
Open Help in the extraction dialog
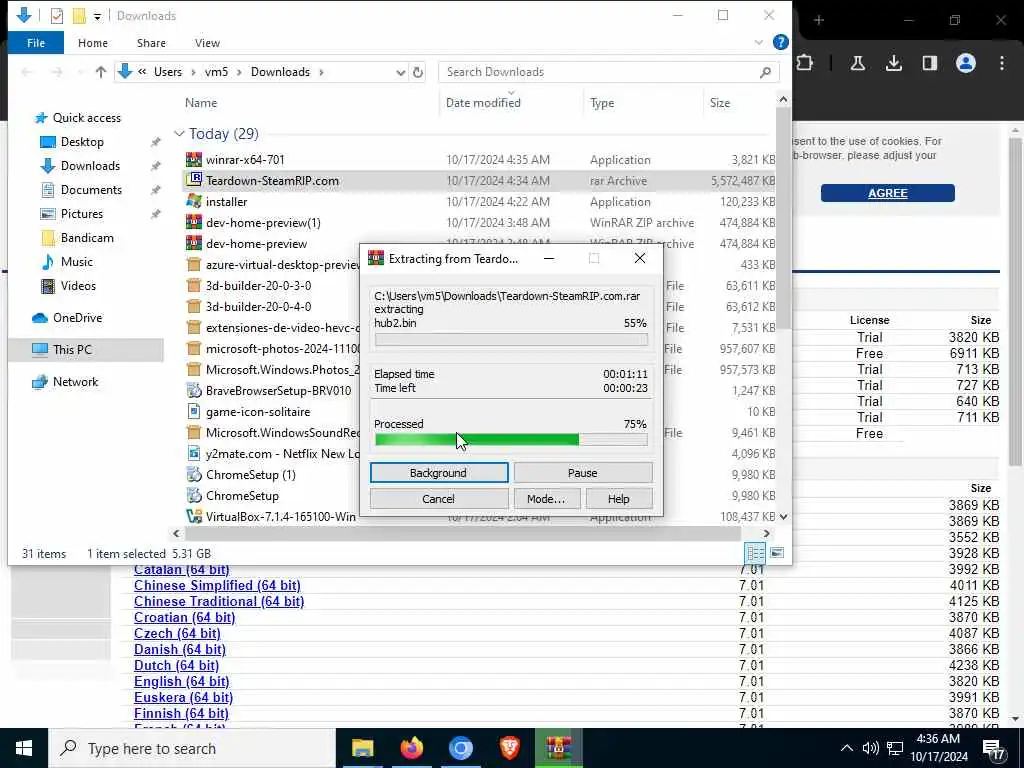click(618, 499)
